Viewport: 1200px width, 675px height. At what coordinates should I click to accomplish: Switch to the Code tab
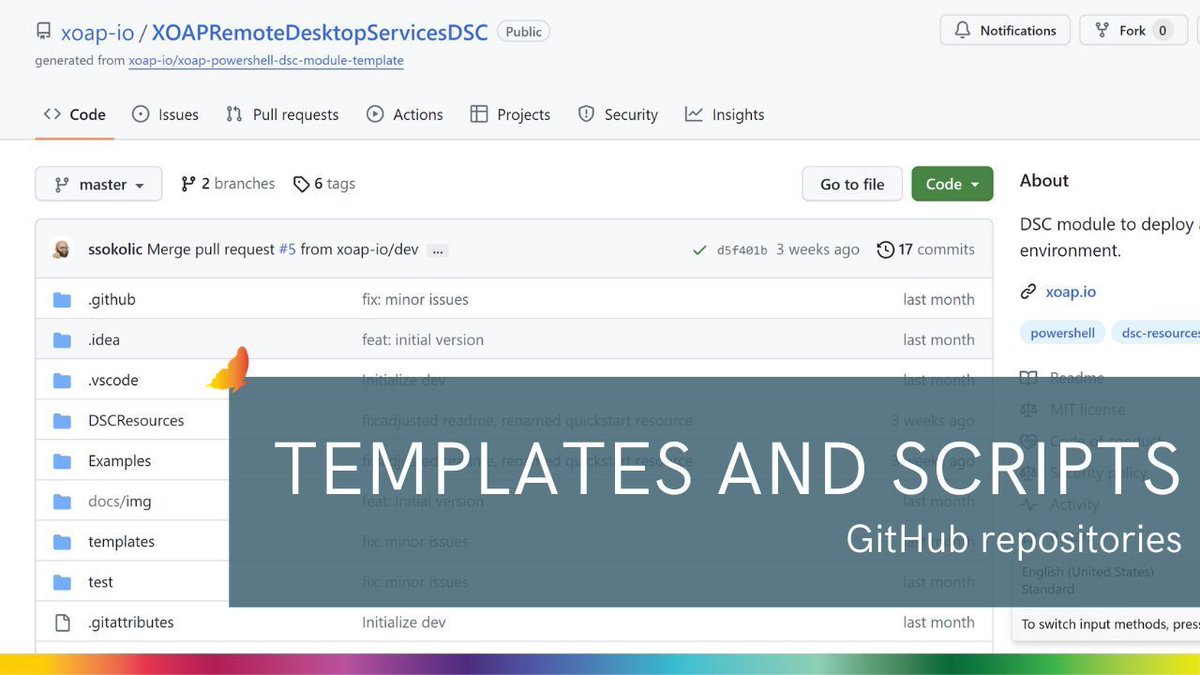(75, 114)
